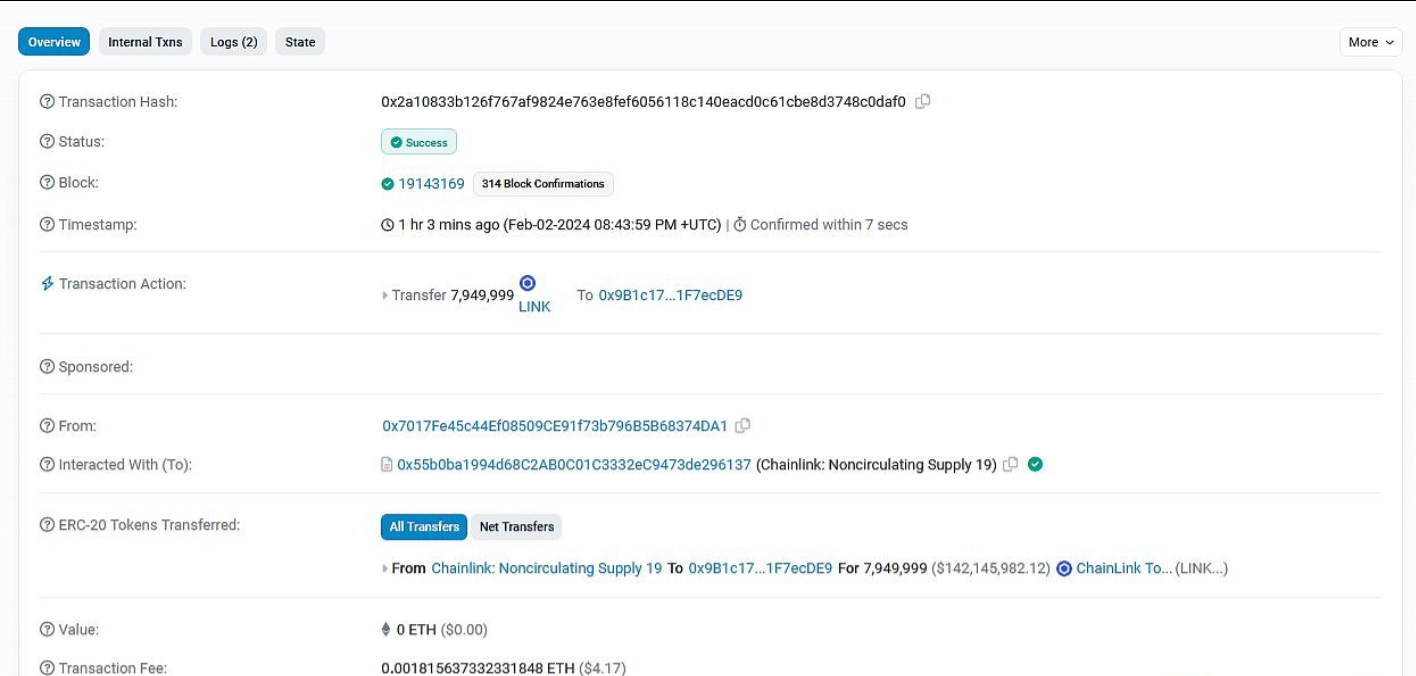Click the green verified checkmark after Noncirculating Supply 19
Image resolution: width=1416 pixels, height=676 pixels.
(1036, 464)
